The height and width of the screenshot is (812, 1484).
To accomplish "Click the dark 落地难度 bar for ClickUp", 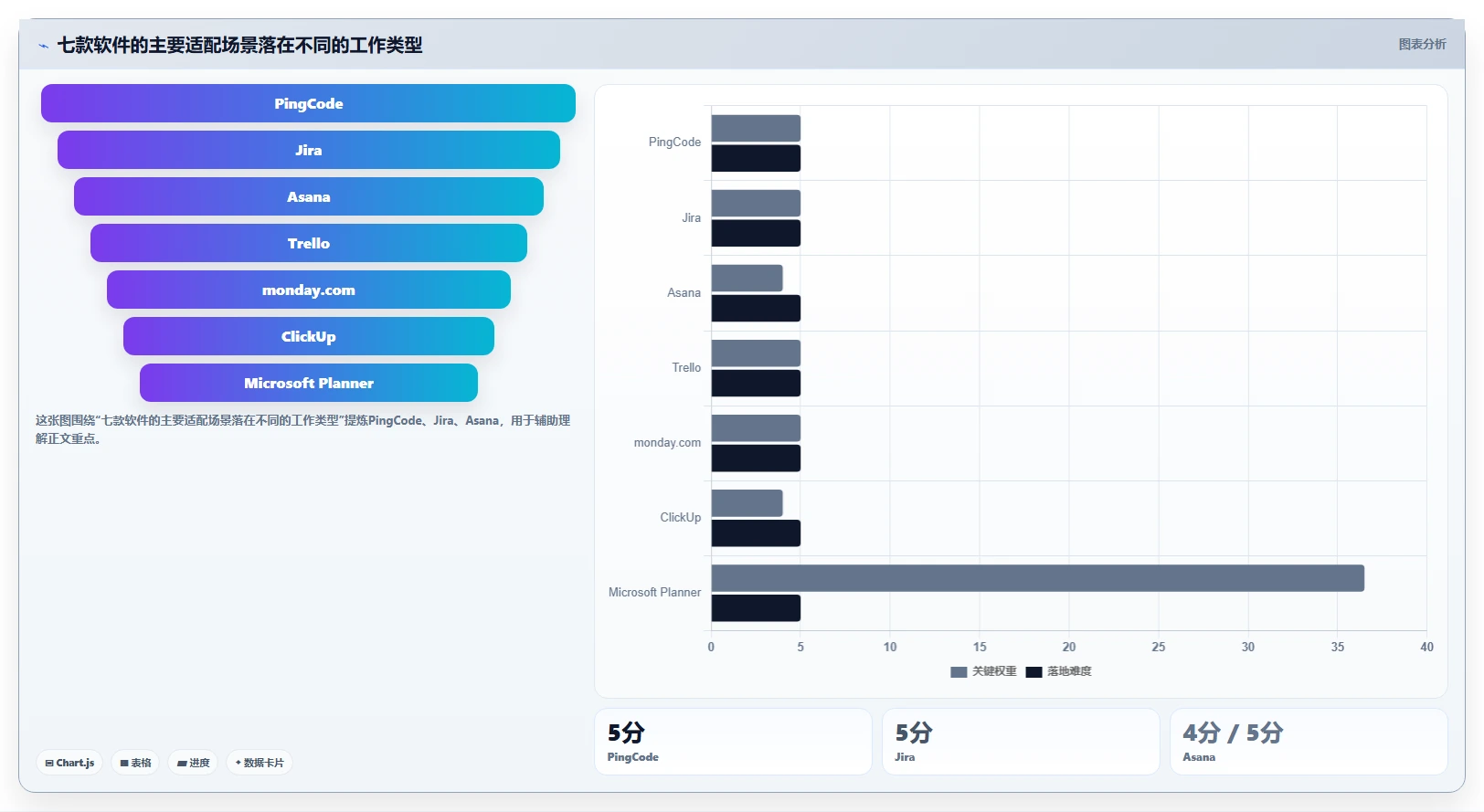I will pyautogui.click(x=756, y=533).
